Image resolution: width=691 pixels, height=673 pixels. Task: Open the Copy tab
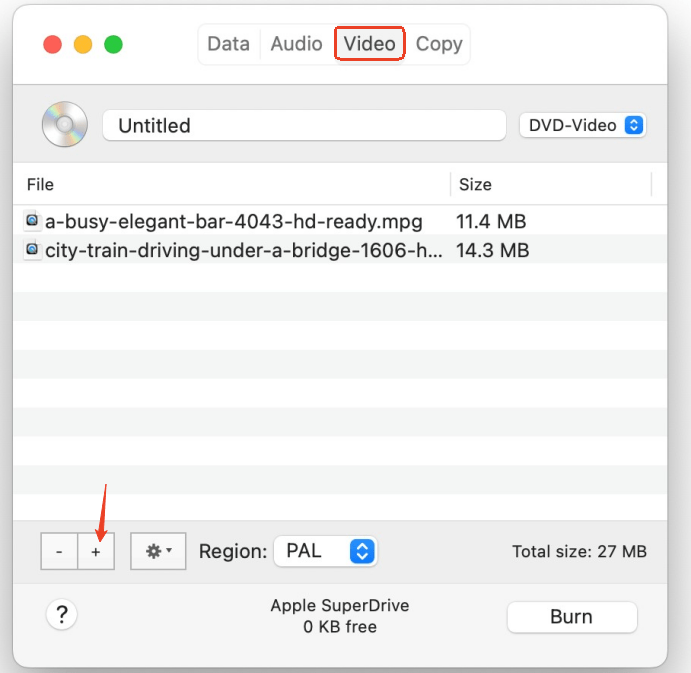439,44
